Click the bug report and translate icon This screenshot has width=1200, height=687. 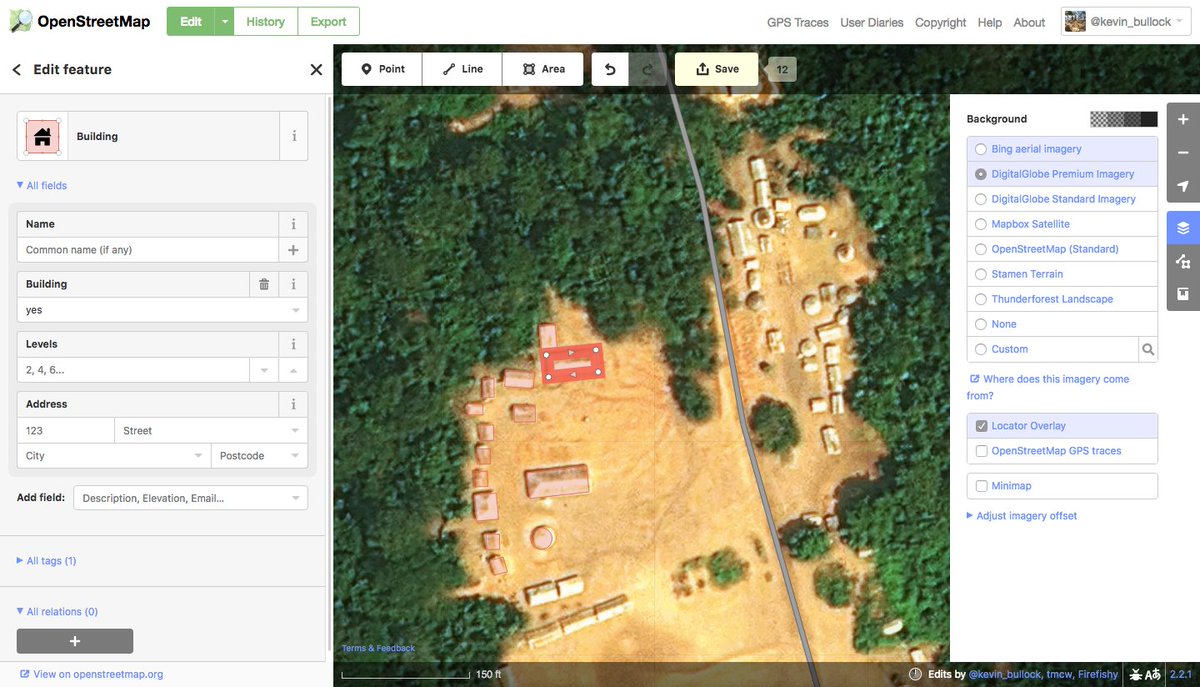point(1146,675)
